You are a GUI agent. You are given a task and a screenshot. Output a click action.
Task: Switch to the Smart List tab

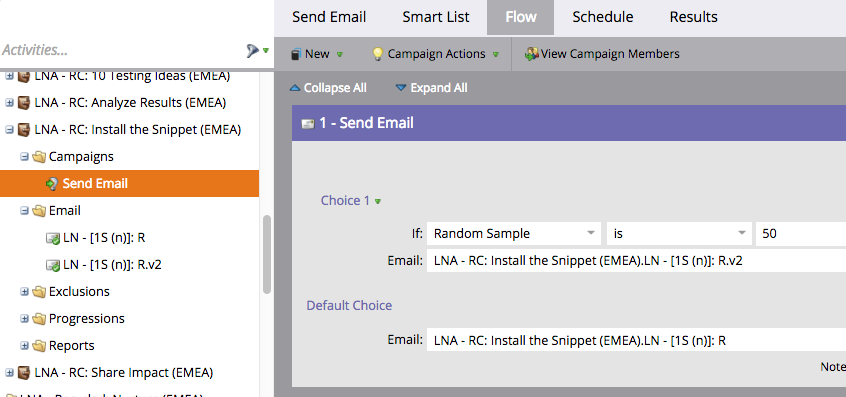tap(436, 17)
